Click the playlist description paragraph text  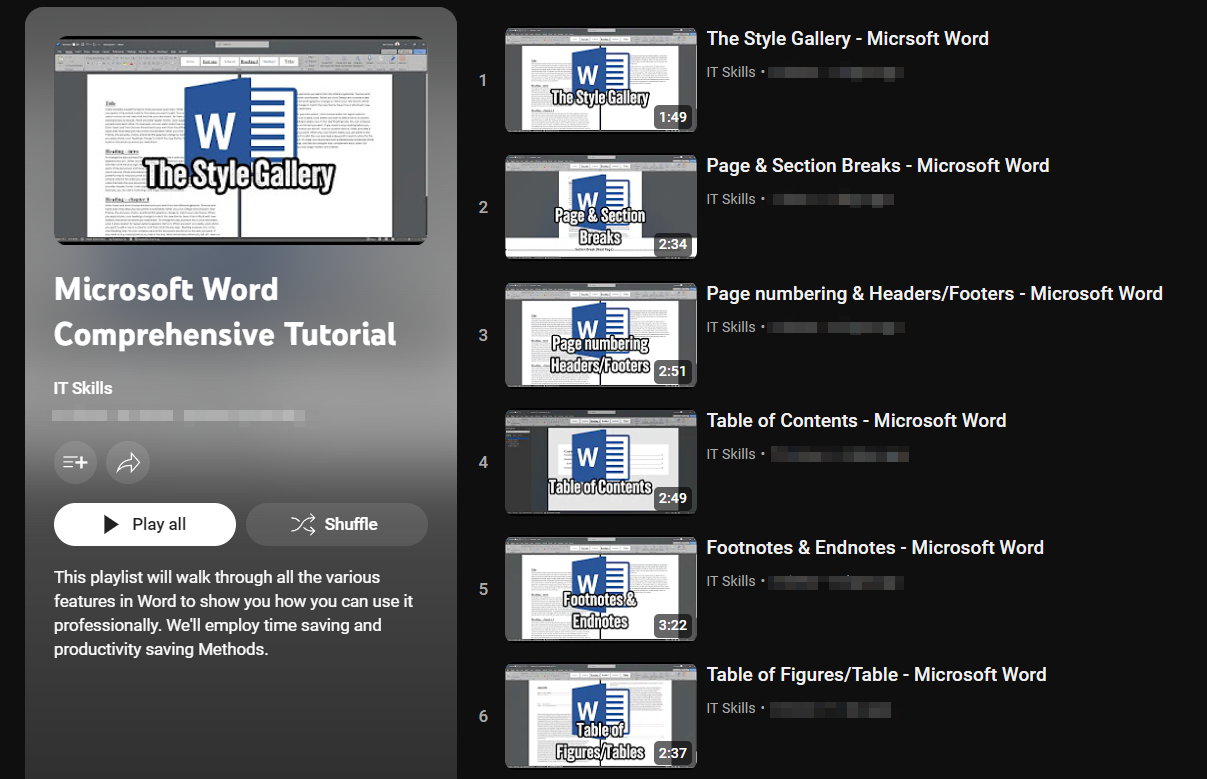coord(234,613)
